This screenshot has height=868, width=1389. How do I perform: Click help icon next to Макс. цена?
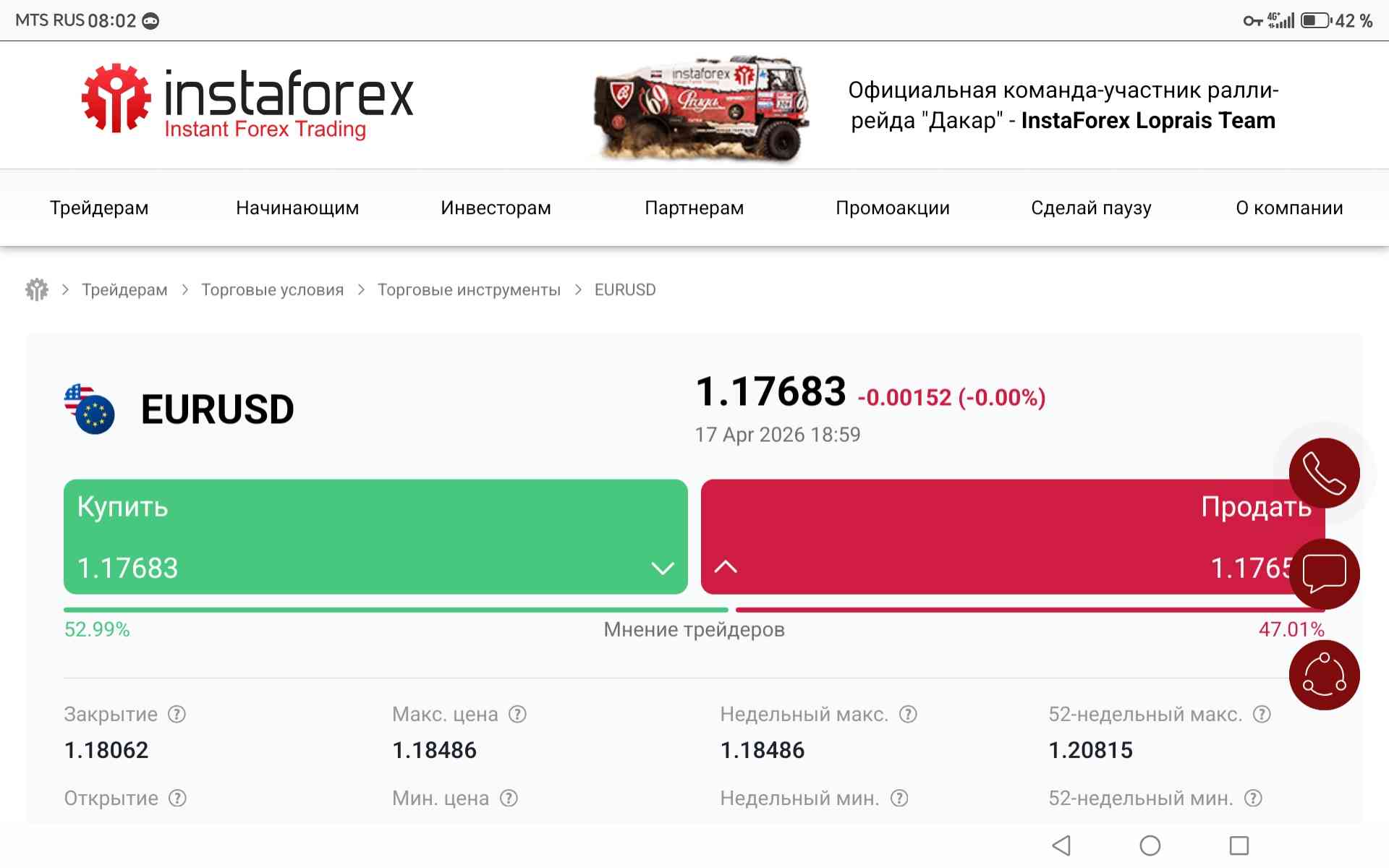517,715
